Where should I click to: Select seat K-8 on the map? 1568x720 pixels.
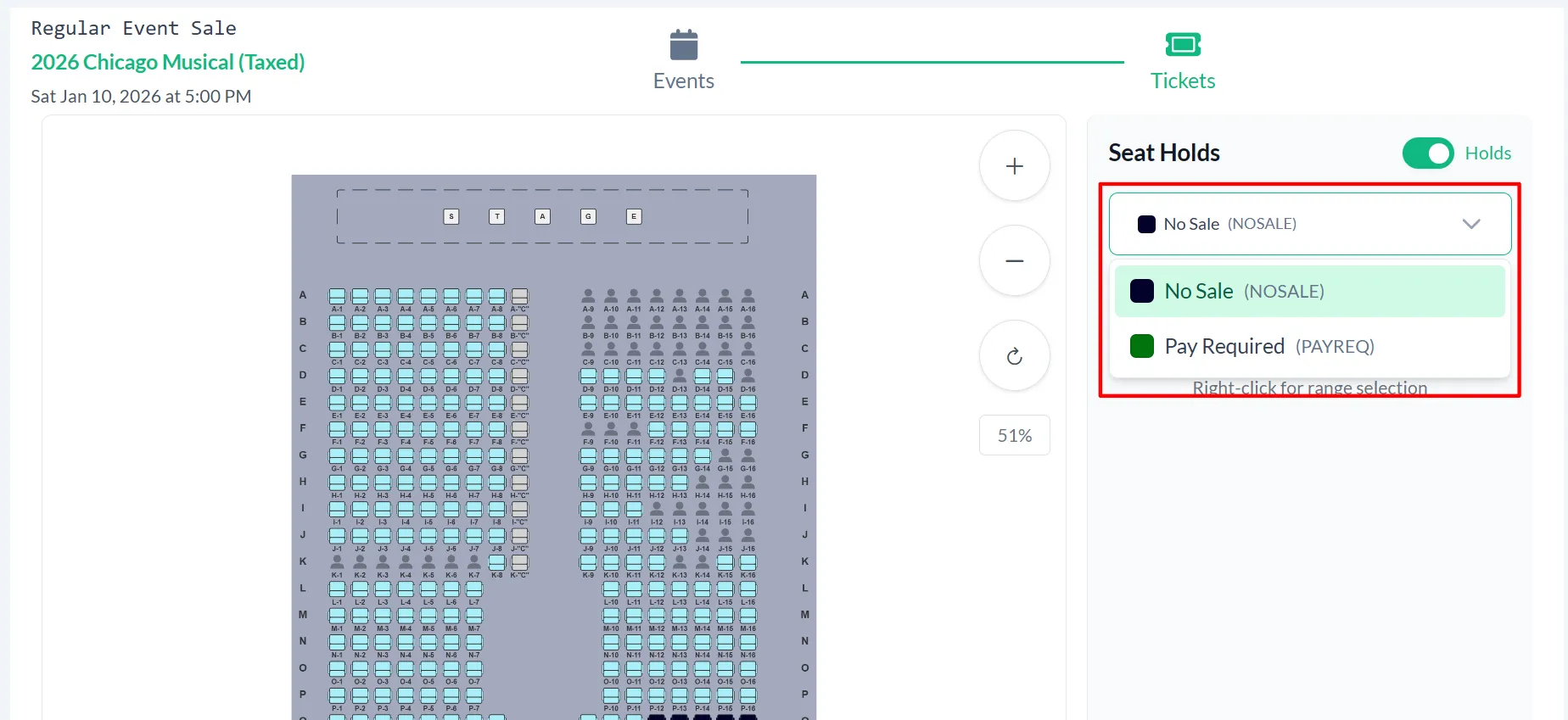[x=497, y=562]
